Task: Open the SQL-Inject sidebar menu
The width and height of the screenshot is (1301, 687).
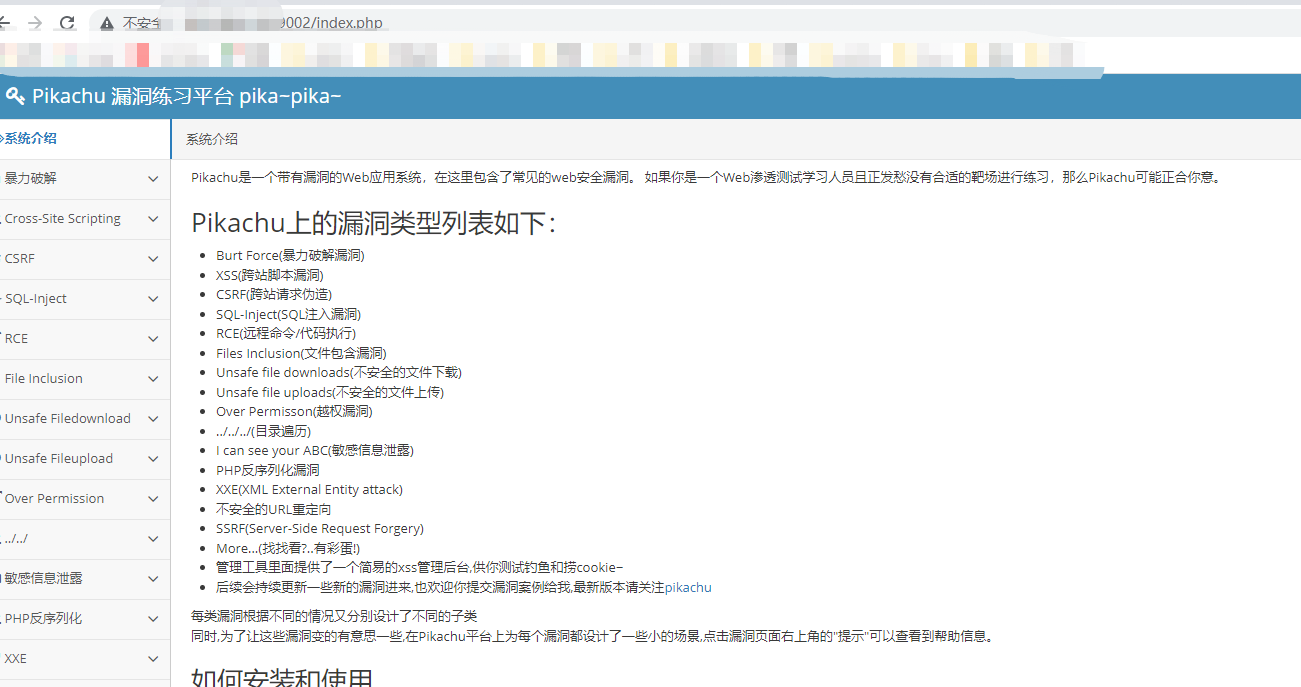Action: pyautogui.click(x=85, y=299)
